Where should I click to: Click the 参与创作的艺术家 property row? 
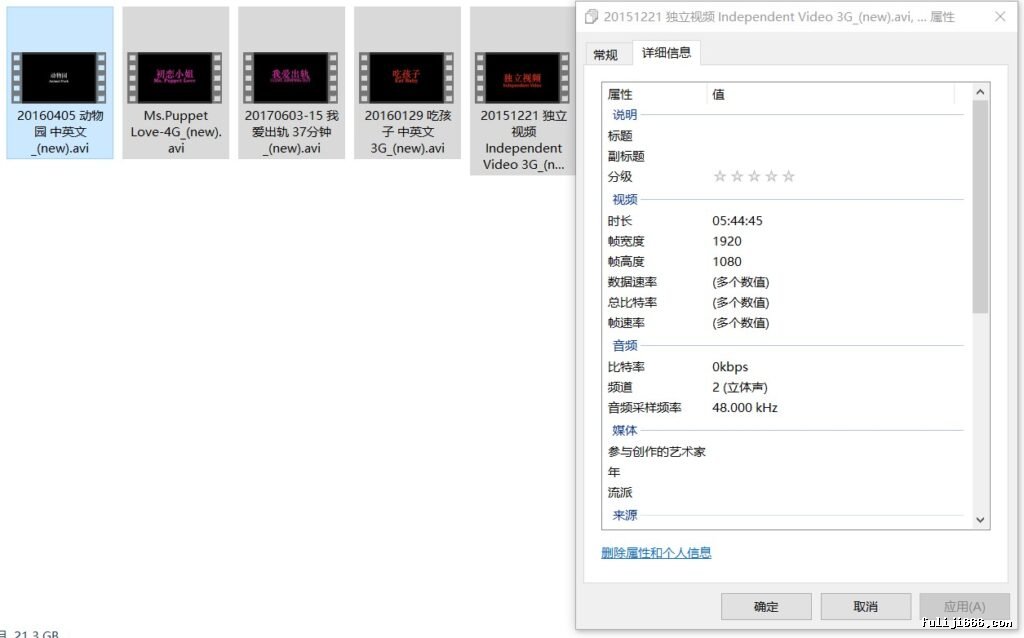784,452
